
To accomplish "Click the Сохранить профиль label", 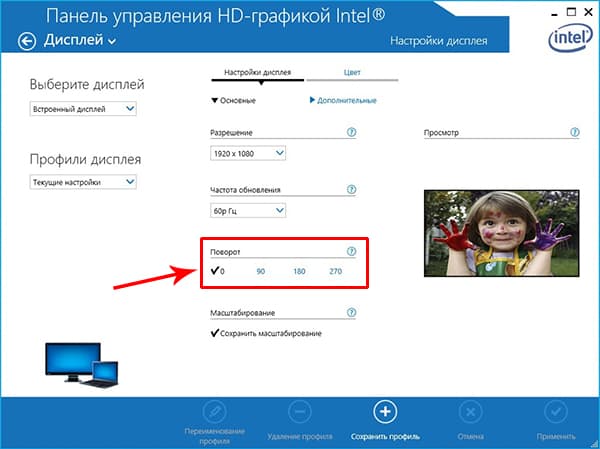I will 385,436.
